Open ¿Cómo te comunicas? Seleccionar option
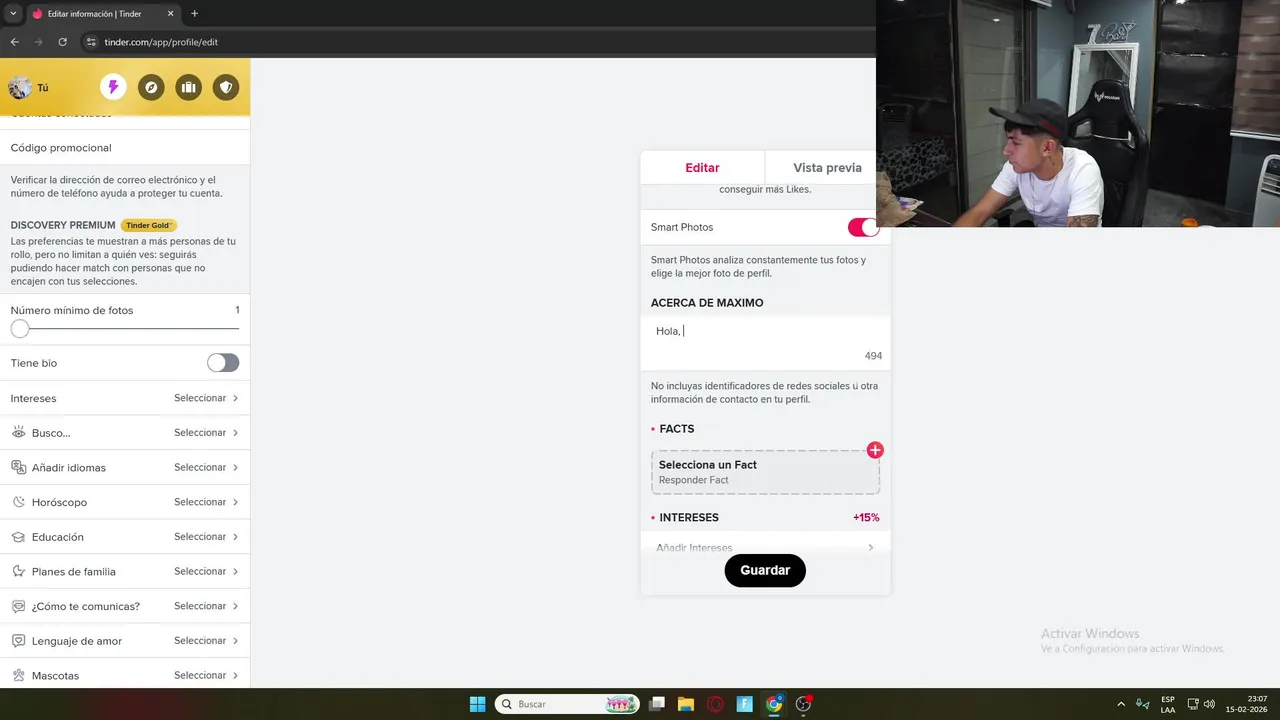Viewport: 1280px width, 720px height. pyautogui.click(x=206, y=606)
